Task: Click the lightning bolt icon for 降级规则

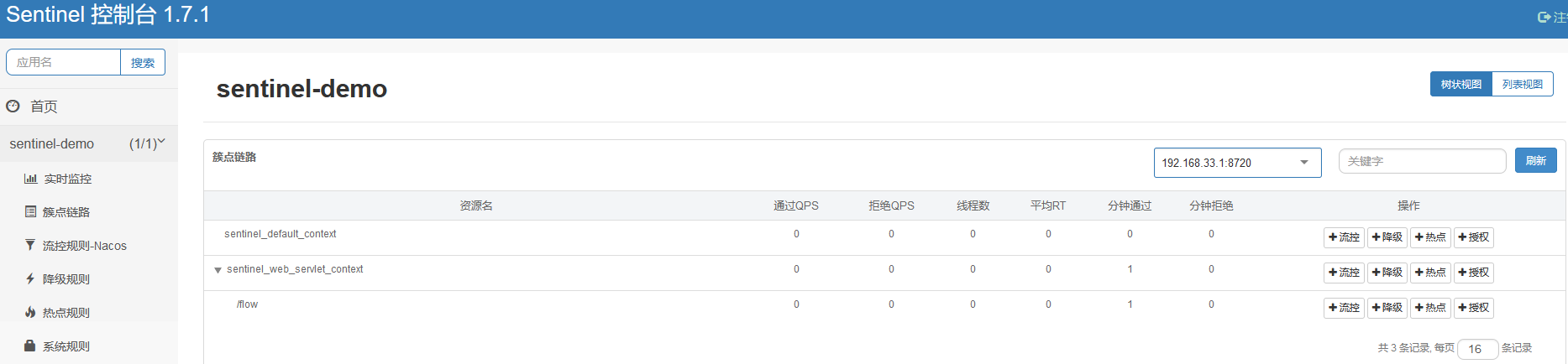Action: point(30,279)
